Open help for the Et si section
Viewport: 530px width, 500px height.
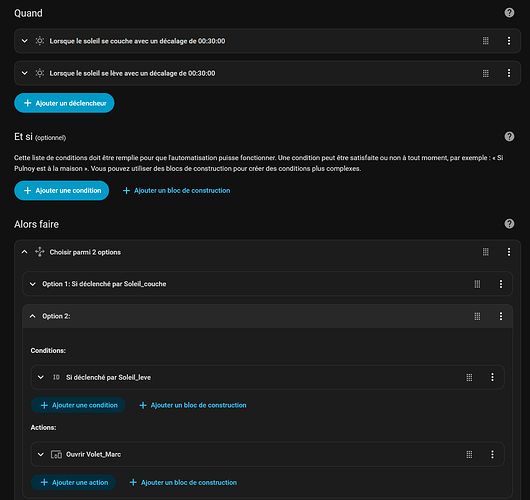point(509,137)
